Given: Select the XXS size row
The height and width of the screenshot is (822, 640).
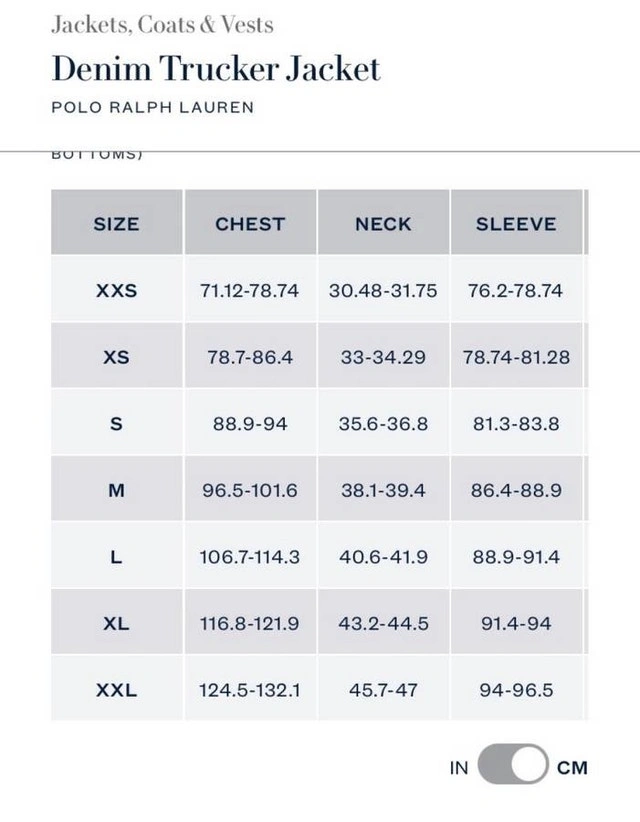Looking at the screenshot, I should [x=116, y=291].
